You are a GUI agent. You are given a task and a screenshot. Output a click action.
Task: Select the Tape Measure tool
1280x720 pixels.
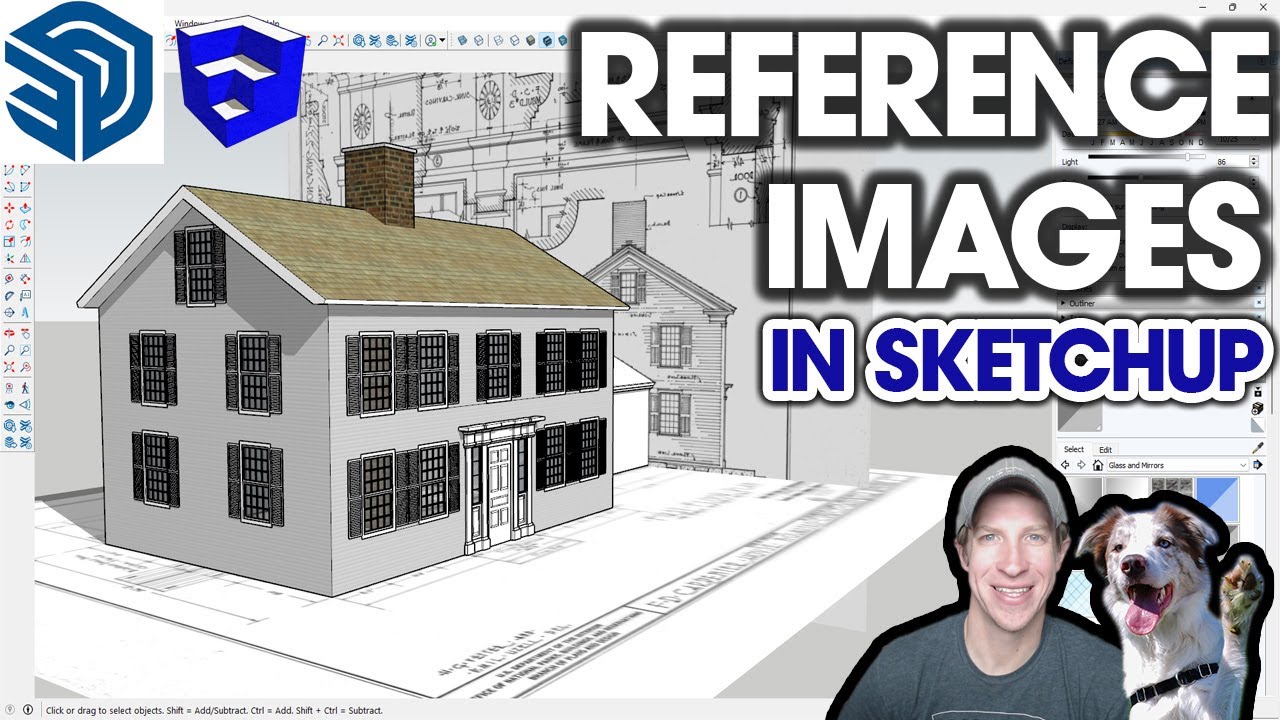9,277
